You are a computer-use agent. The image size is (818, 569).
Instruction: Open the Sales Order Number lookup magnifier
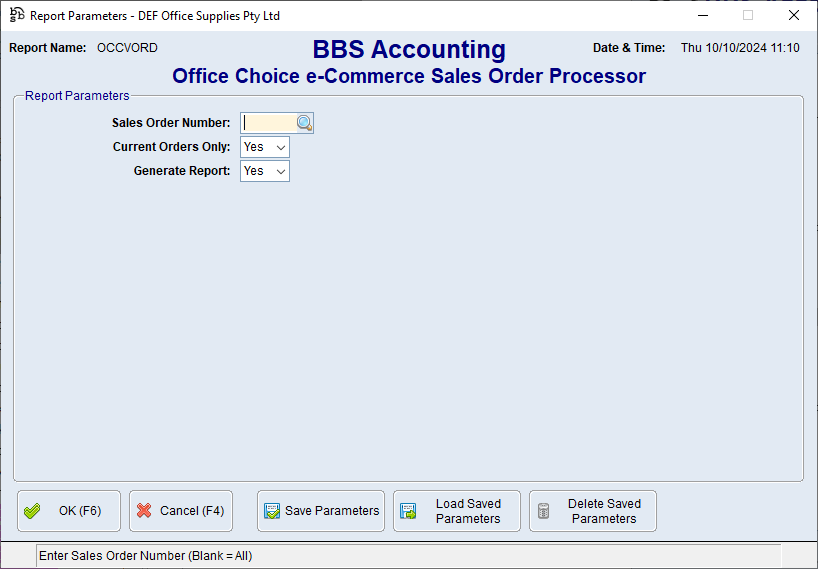click(x=305, y=123)
